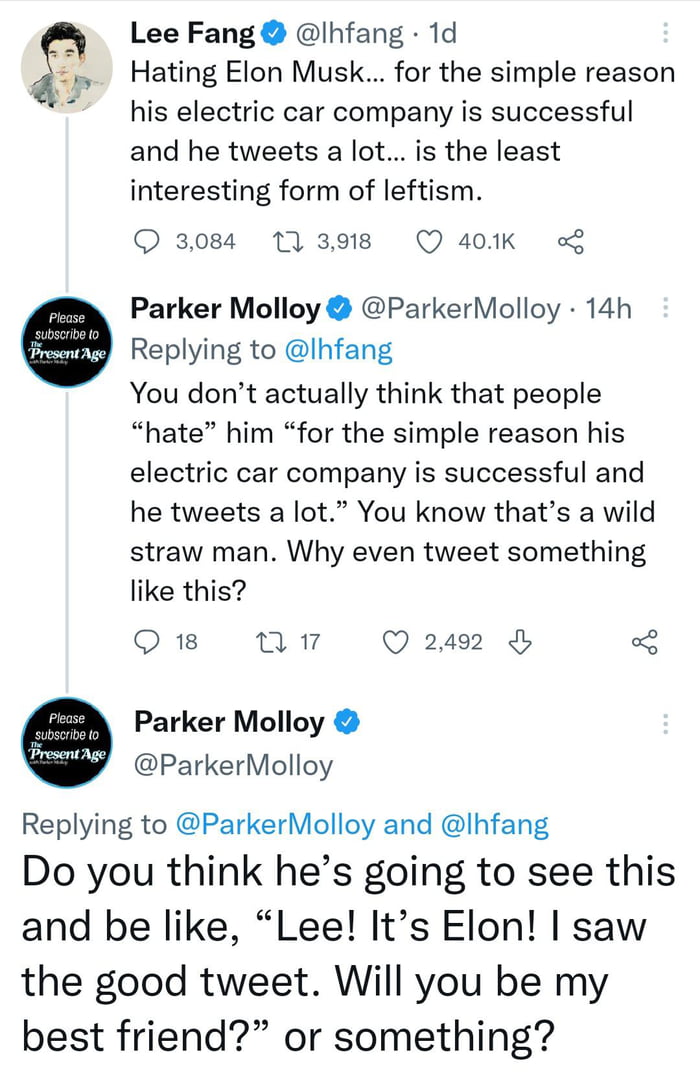Like Lee Fang's tweet

tap(429, 241)
